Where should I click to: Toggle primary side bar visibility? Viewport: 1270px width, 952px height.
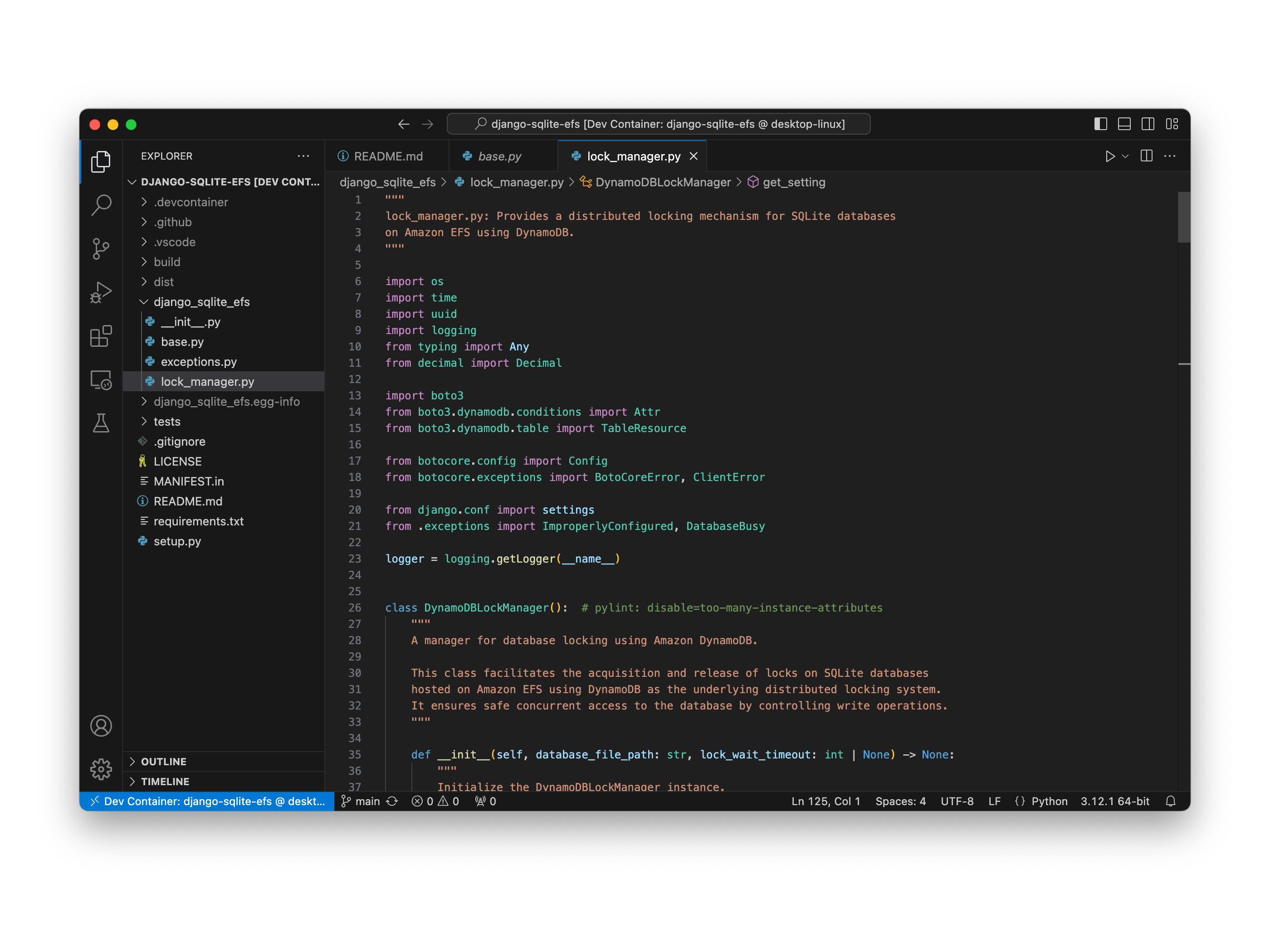[x=1101, y=124]
